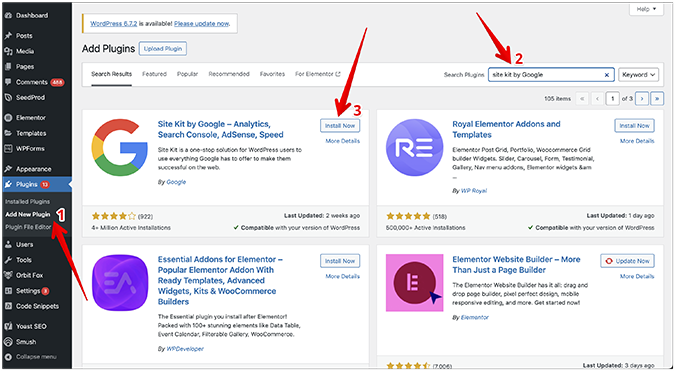
Task: Click the SeedProd leaf icon
Action: [7, 98]
